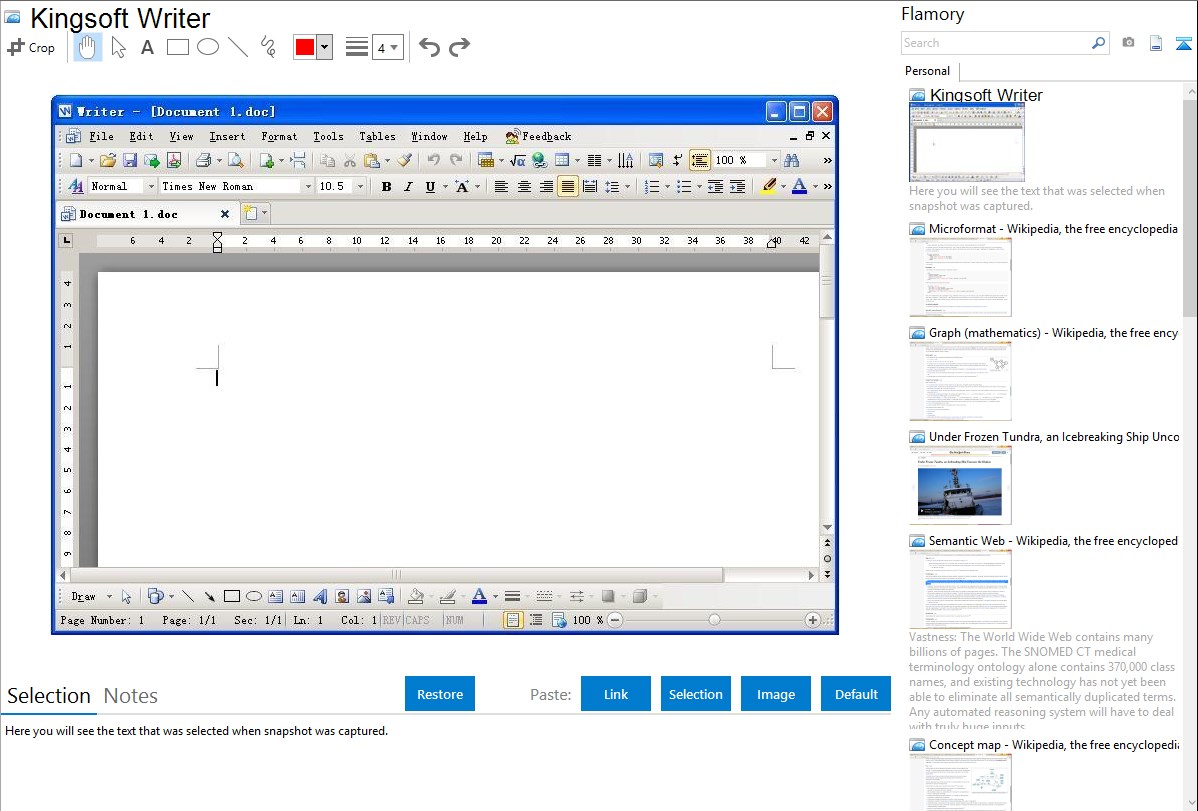The height and width of the screenshot is (811, 1198).
Task: Click the Image paste button
Action: click(x=776, y=694)
